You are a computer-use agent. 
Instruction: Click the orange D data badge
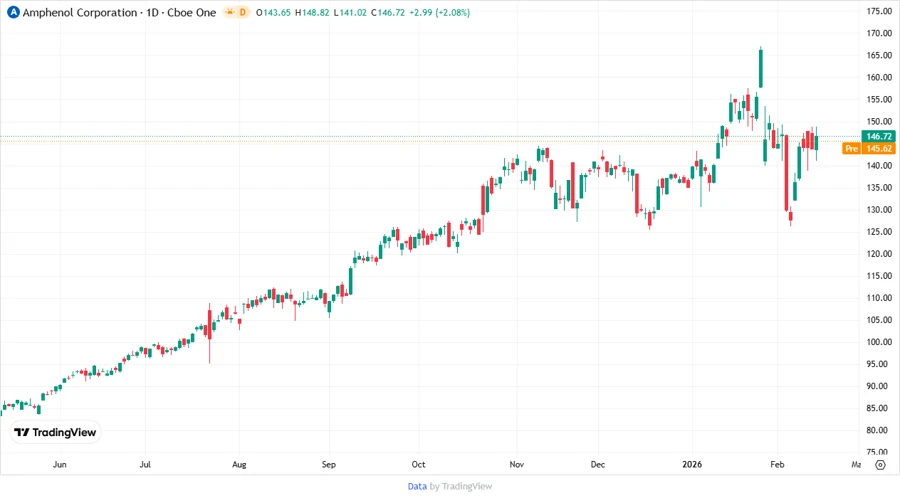(243, 12)
